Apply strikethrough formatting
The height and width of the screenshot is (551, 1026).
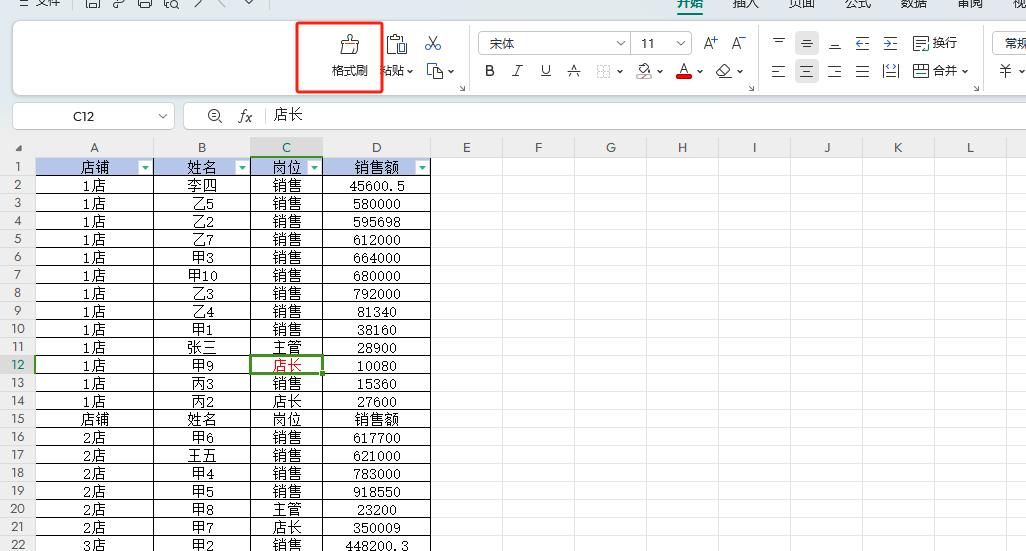pos(574,71)
